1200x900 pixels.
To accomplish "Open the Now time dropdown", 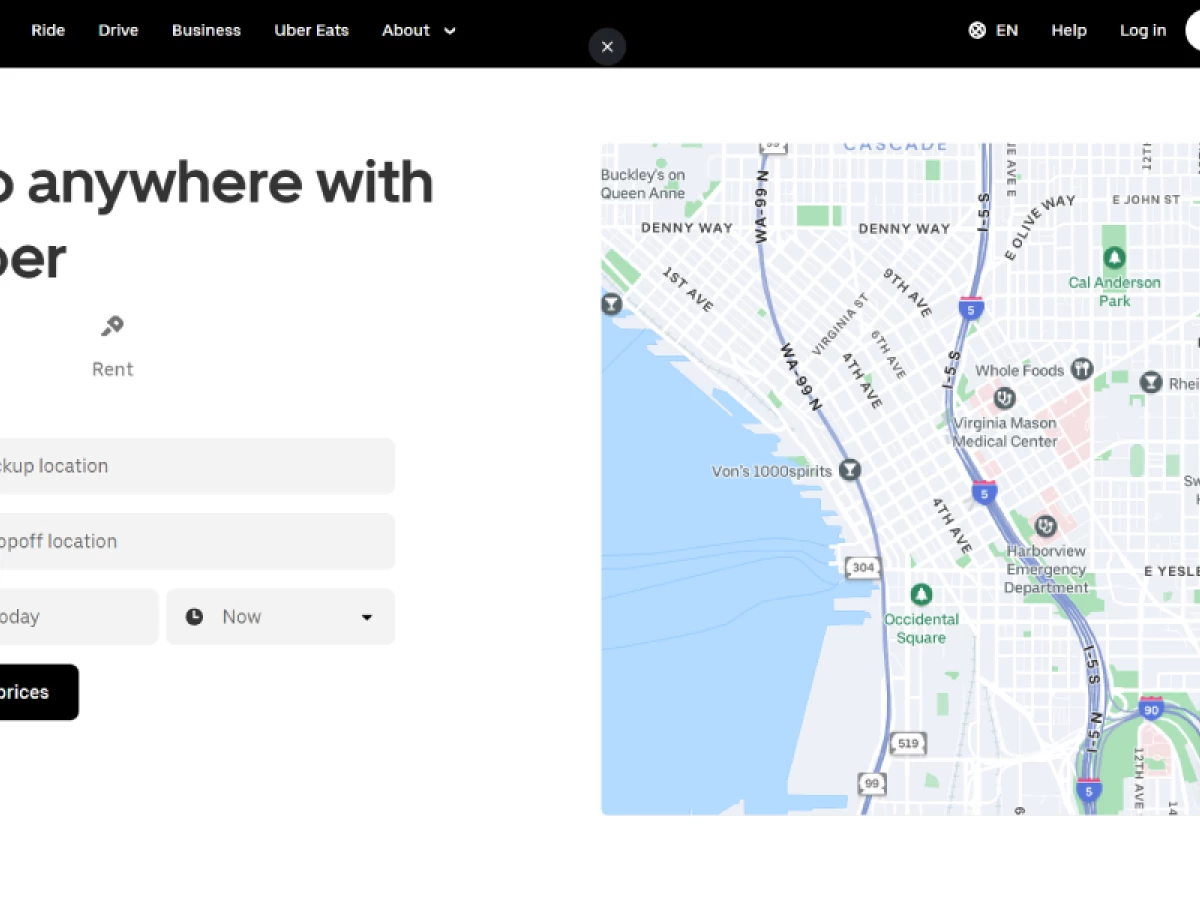I will pos(281,617).
